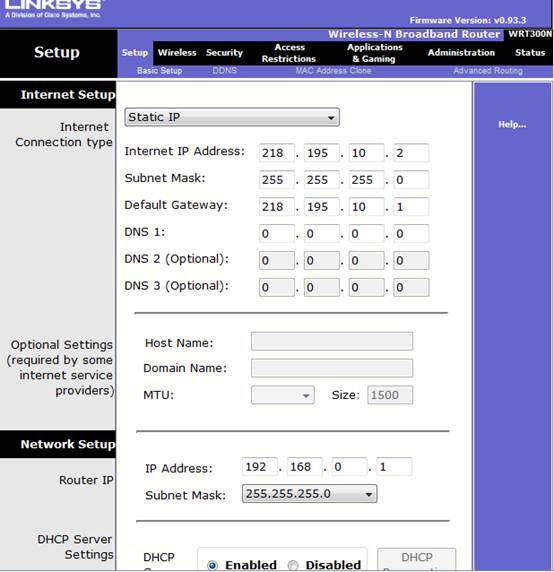Select the DHCP Disabled radio button

point(293,565)
